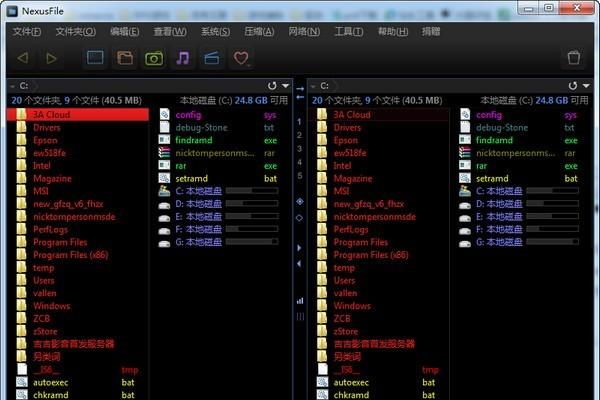Click the camera pictures icon
Image resolution: width=600 pixels, height=400 pixels.
coord(154,59)
